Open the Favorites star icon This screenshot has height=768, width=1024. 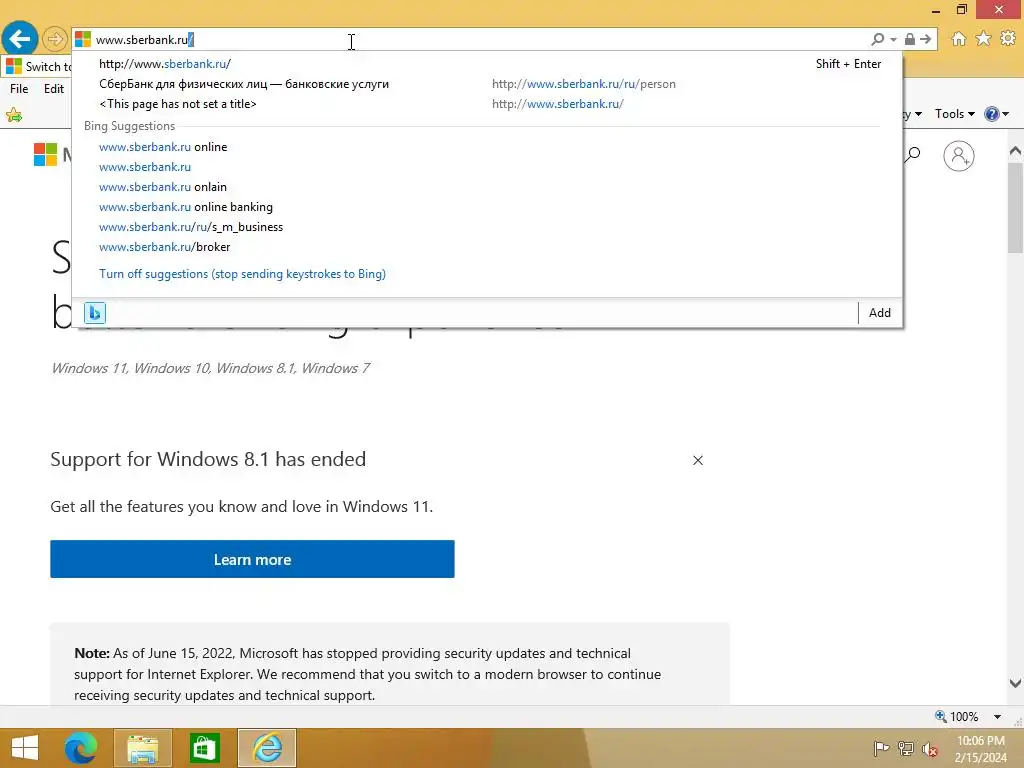(x=983, y=39)
